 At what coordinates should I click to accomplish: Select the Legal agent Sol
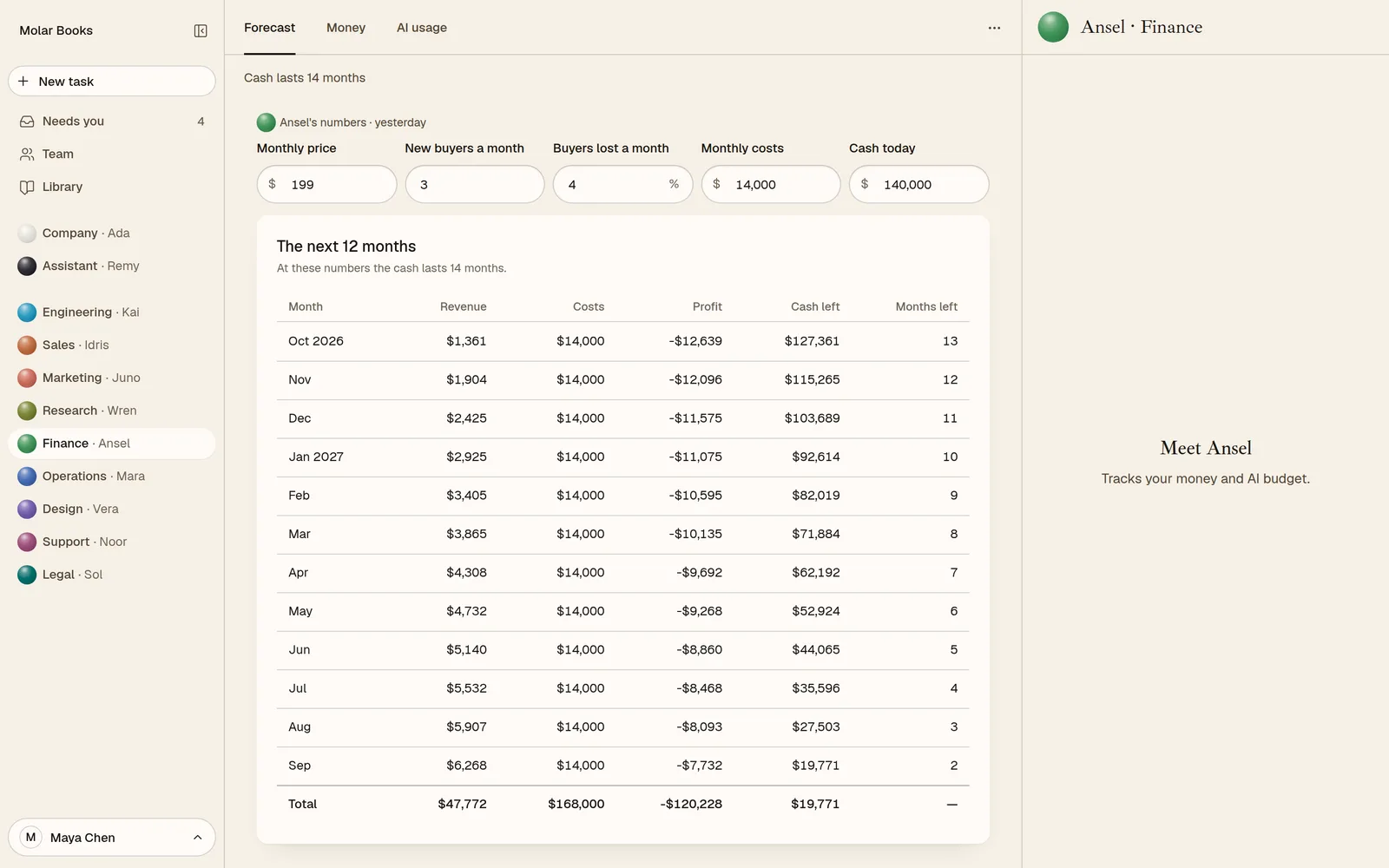click(x=112, y=575)
